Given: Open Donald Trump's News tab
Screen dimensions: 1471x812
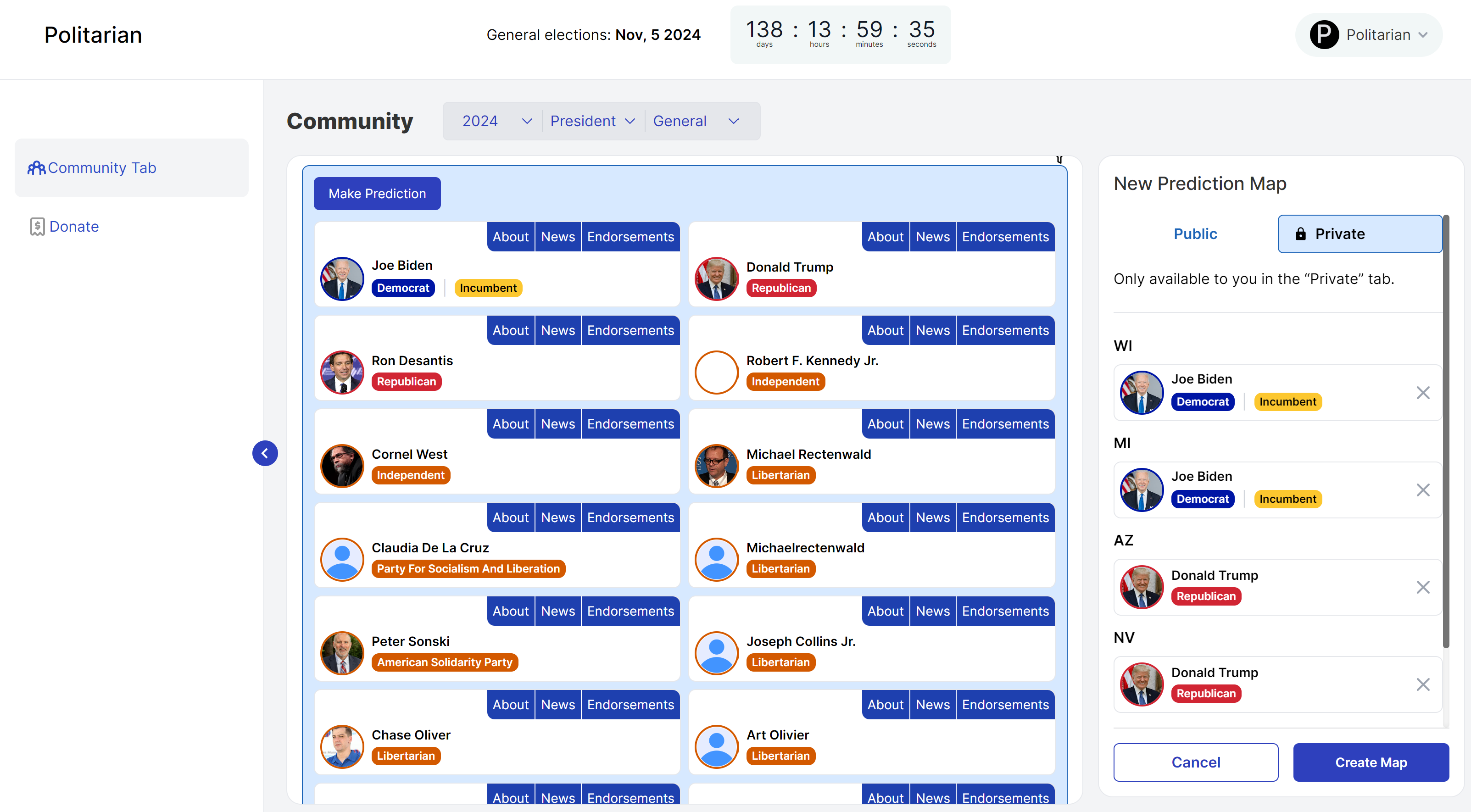Looking at the screenshot, I should click(932, 237).
